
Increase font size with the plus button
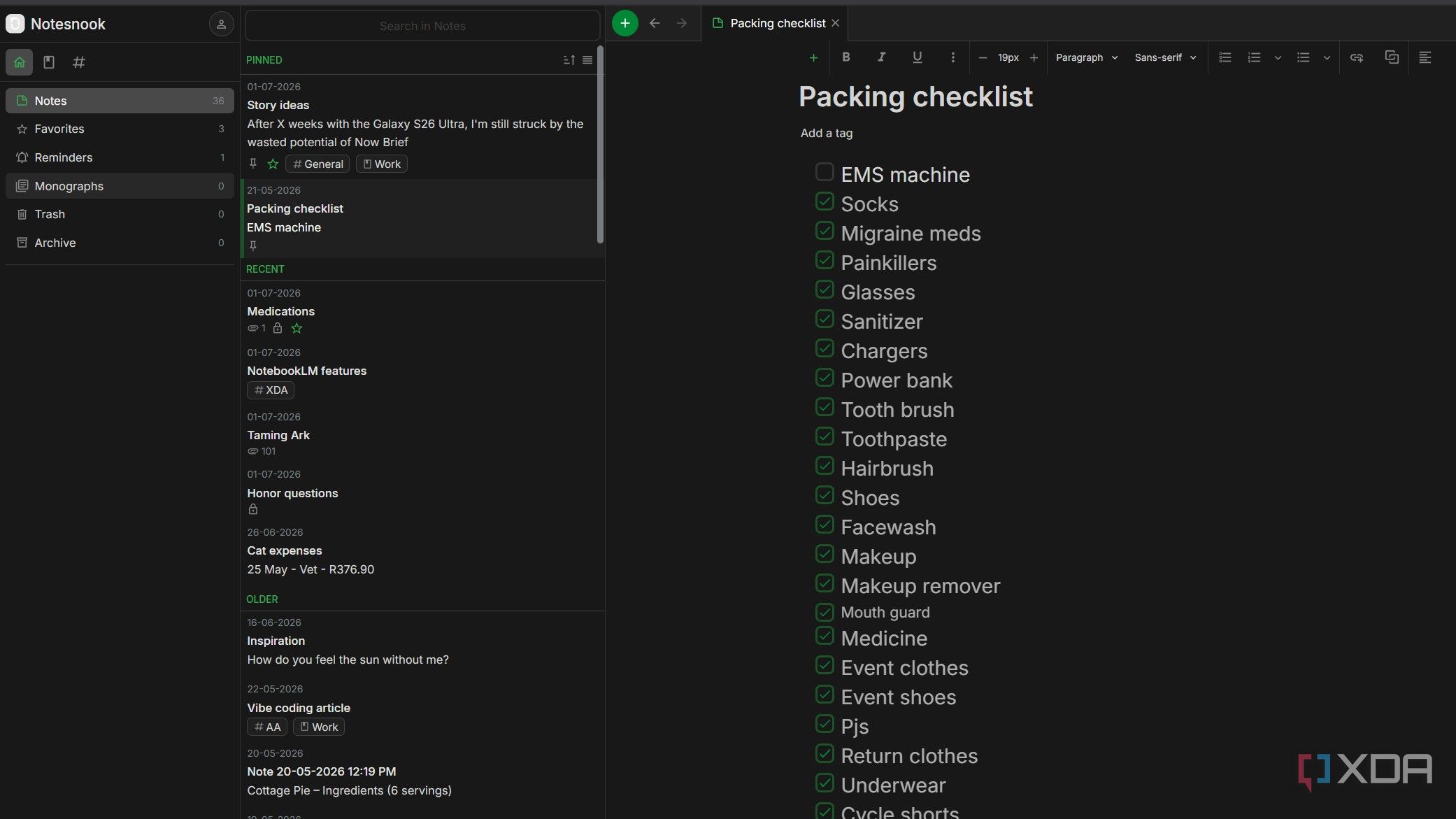point(1034,57)
